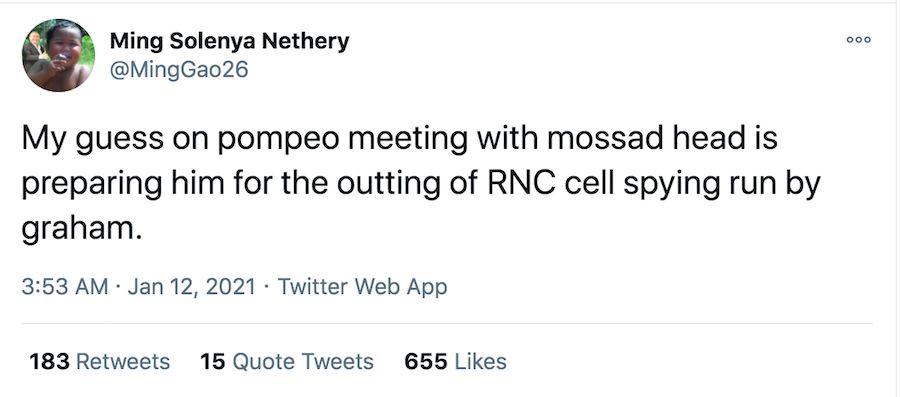Open the Twitter Web App source link

tap(362, 286)
